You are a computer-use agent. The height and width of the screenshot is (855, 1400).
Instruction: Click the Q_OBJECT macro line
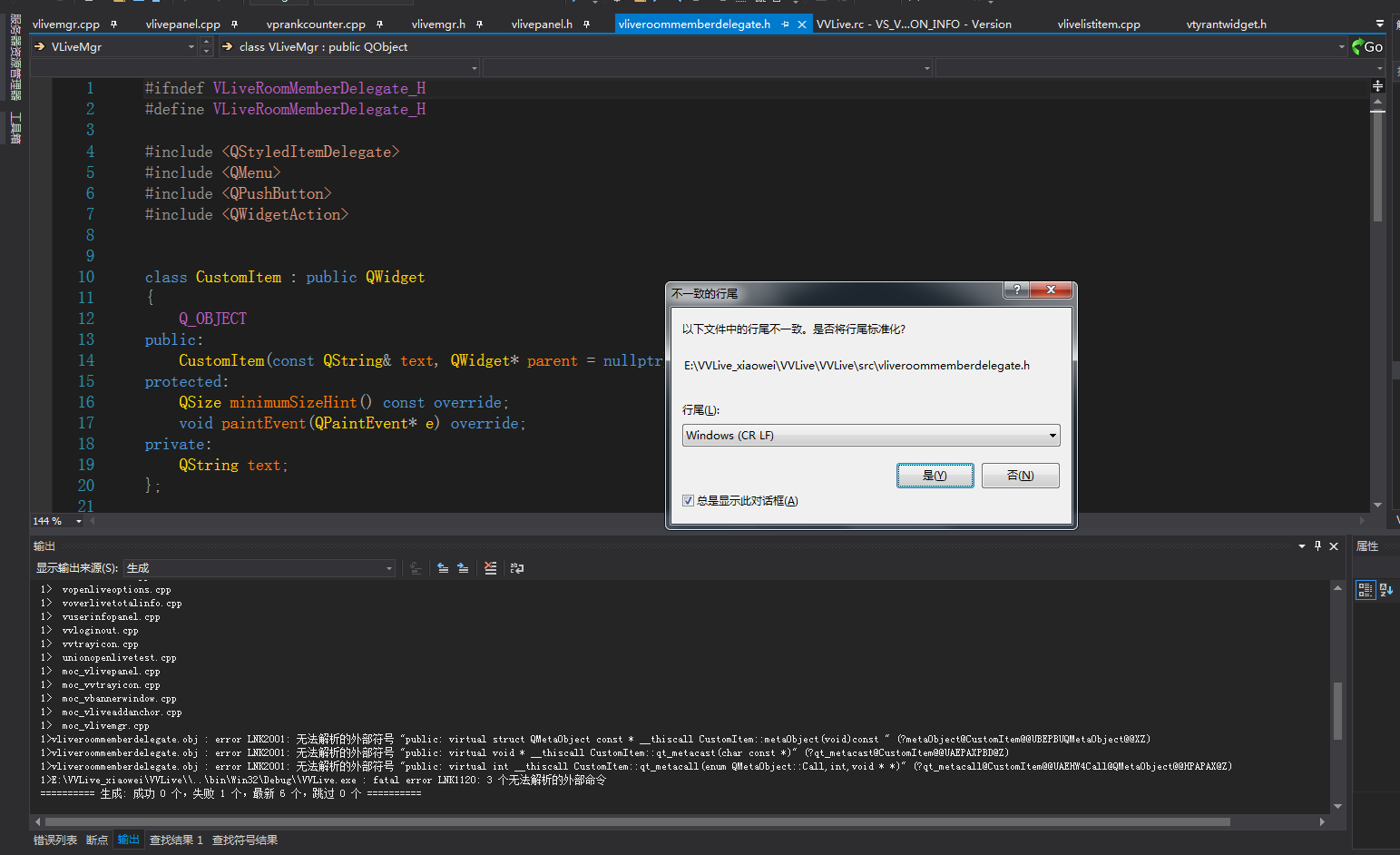[x=212, y=319]
